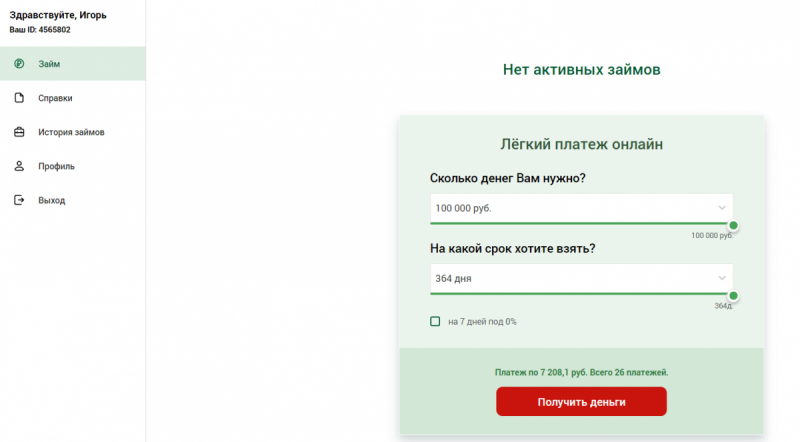Click the loan amount slider handle
800x442 pixels.
(733, 226)
